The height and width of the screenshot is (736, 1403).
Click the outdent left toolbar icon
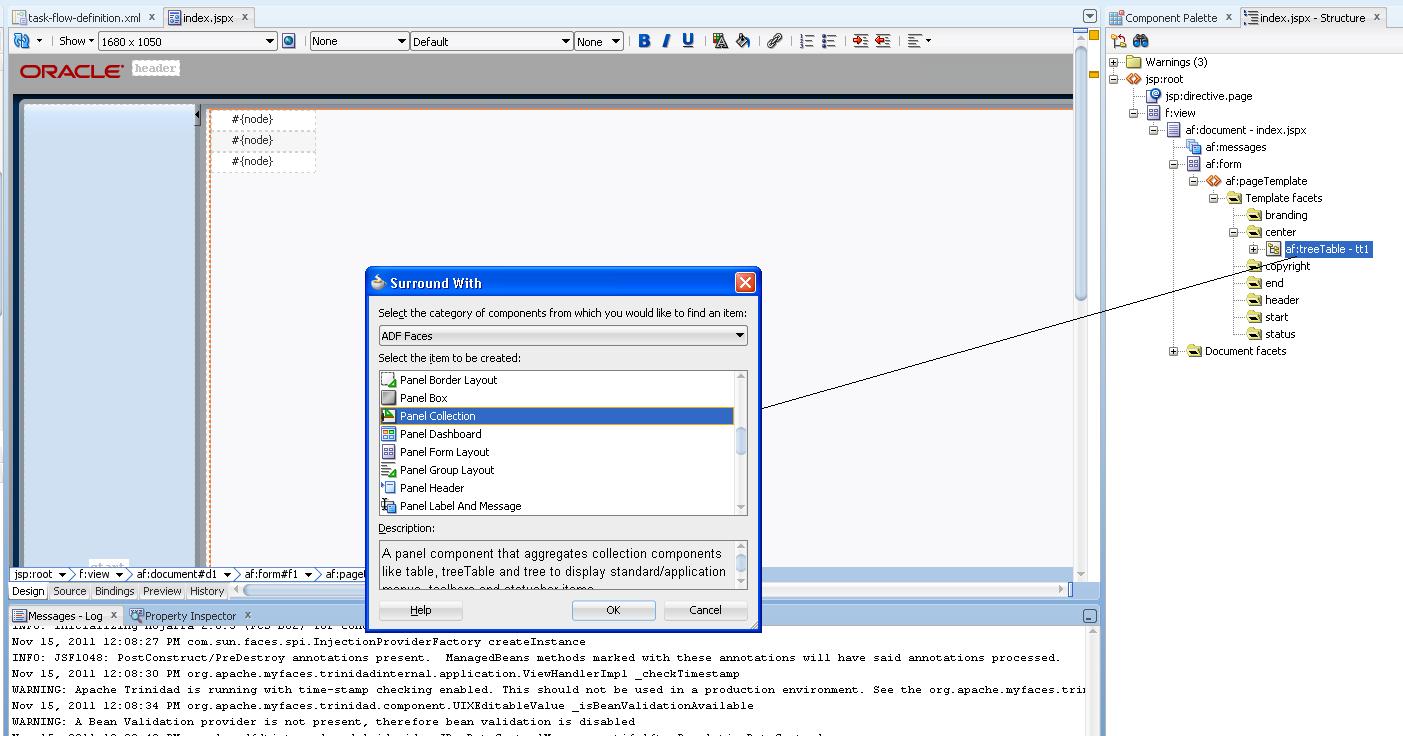coord(882,41)
